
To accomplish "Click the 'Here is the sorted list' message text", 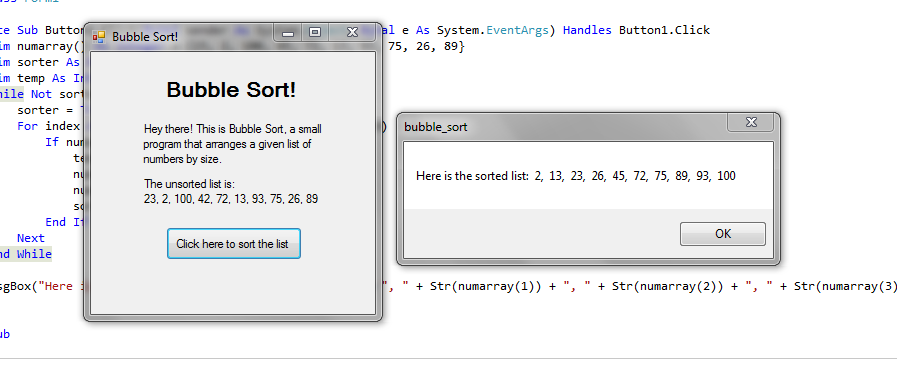I will pyautogui.click(x=575, y=176).
